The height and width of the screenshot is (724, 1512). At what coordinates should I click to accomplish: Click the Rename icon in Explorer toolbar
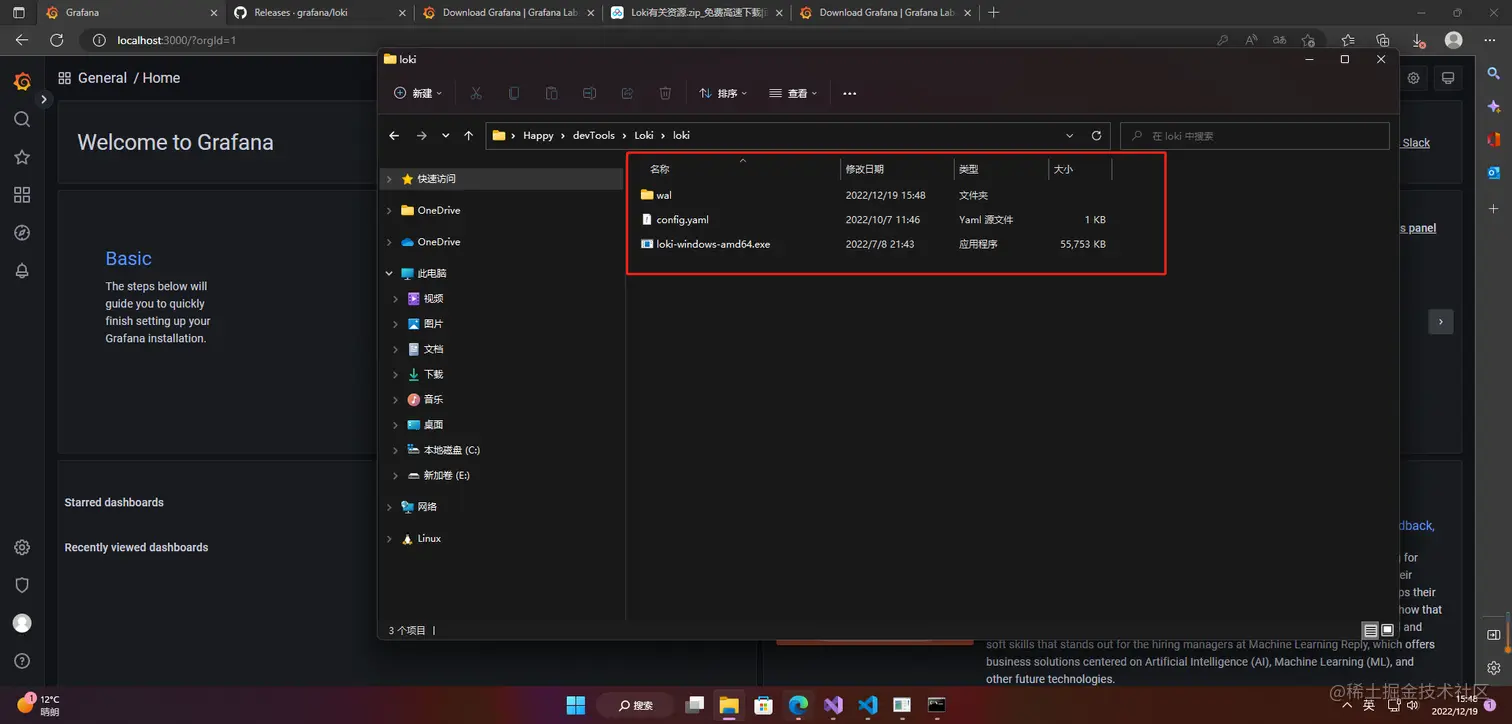tap(590, 93)
